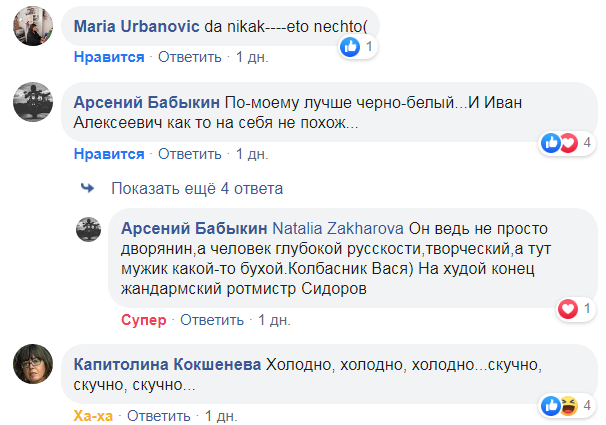Open Maria Urbanovic's profile picture
Screen dimensions: 606x425
32,27
